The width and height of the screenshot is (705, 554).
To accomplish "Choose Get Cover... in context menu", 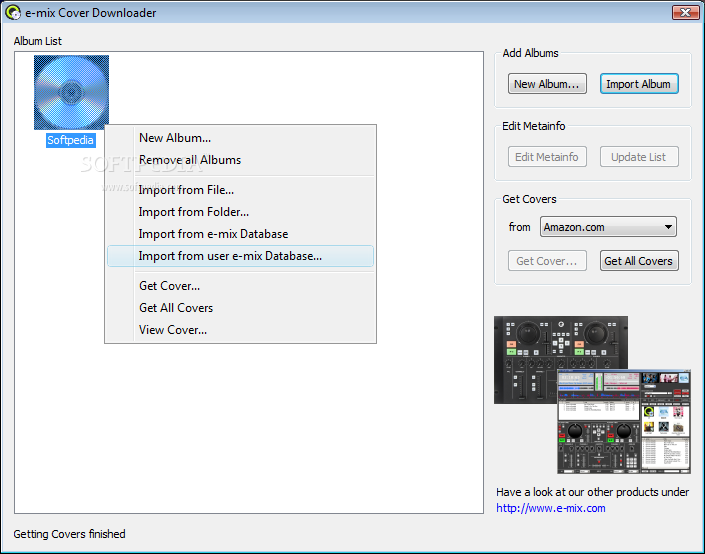I will pos(240,286).
